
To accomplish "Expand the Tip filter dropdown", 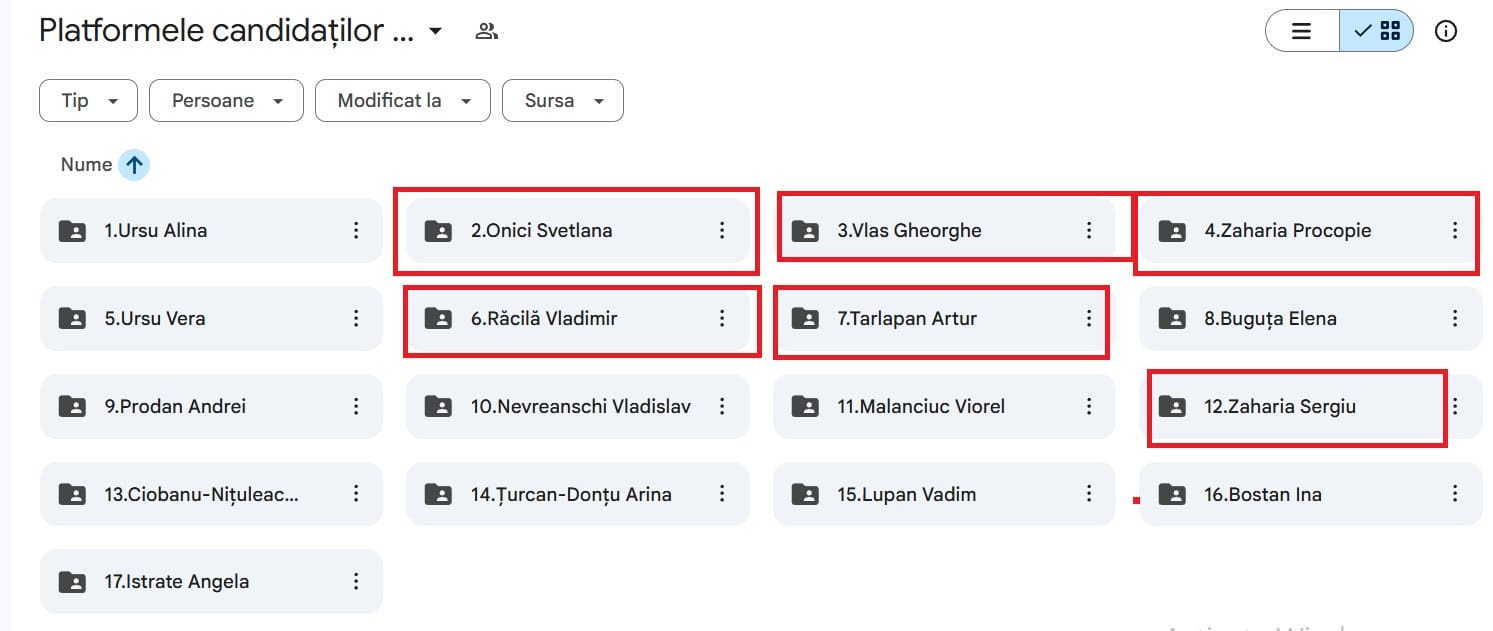I will pos(88,101).
